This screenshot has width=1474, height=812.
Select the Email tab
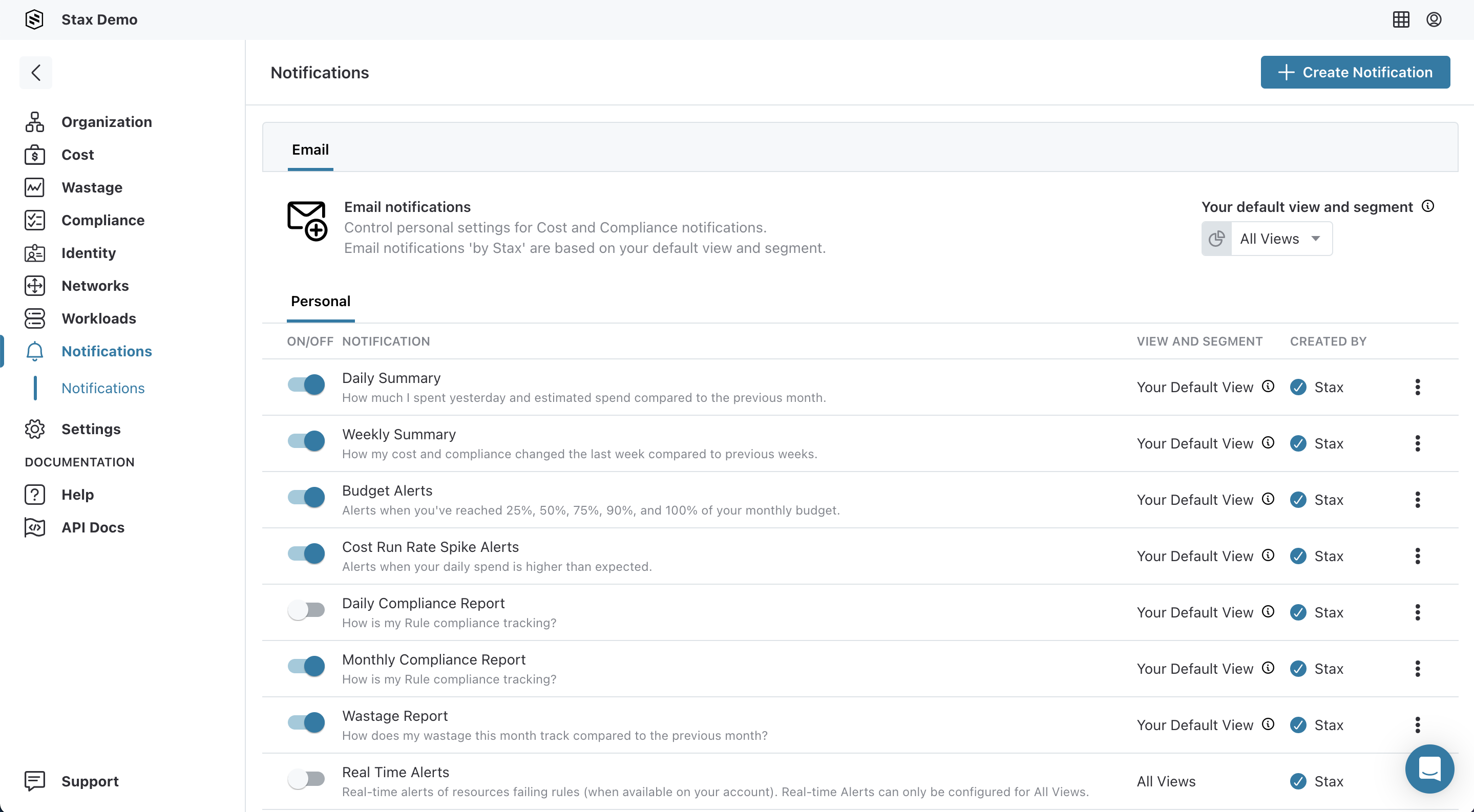pyautogui.click(x=310, y=149)
